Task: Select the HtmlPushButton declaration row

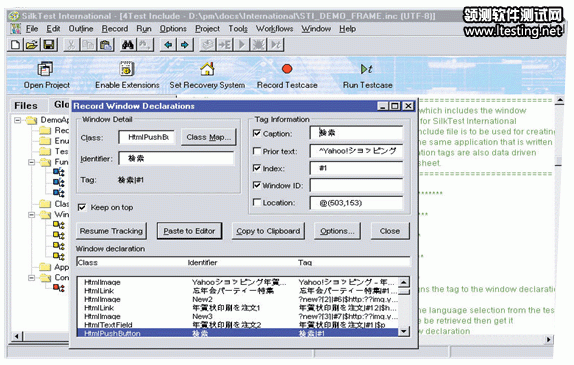Action: pos(238,333)
